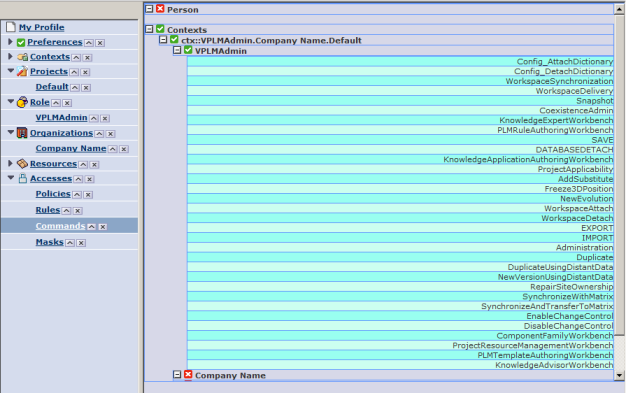Screen dimensions: 626x393
Task: Collapse the ctx::VPLMAdmin.Company Name.Default node
Action: pyautogui.click(x=163, y=40)
